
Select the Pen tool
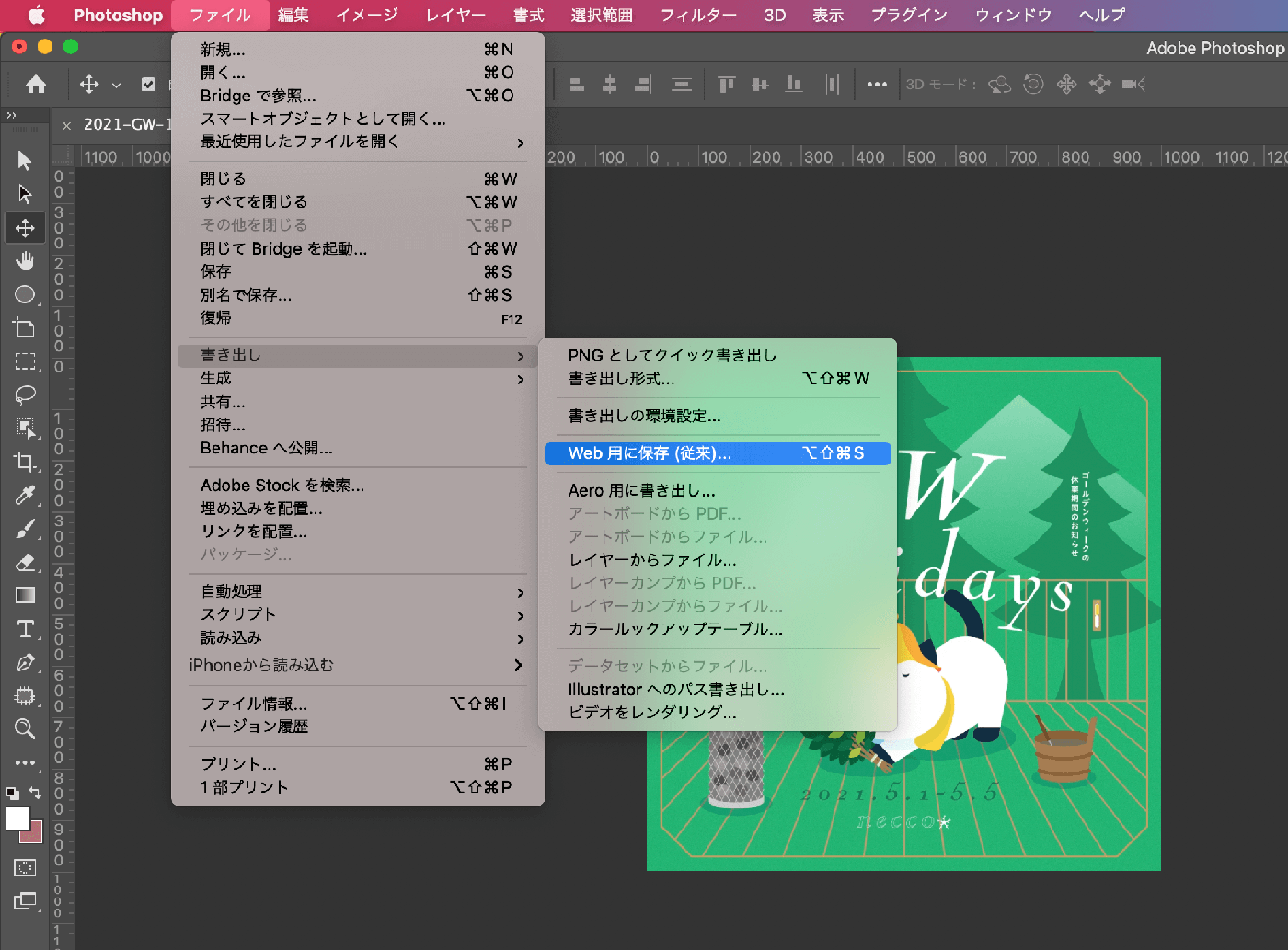(25, 662)
